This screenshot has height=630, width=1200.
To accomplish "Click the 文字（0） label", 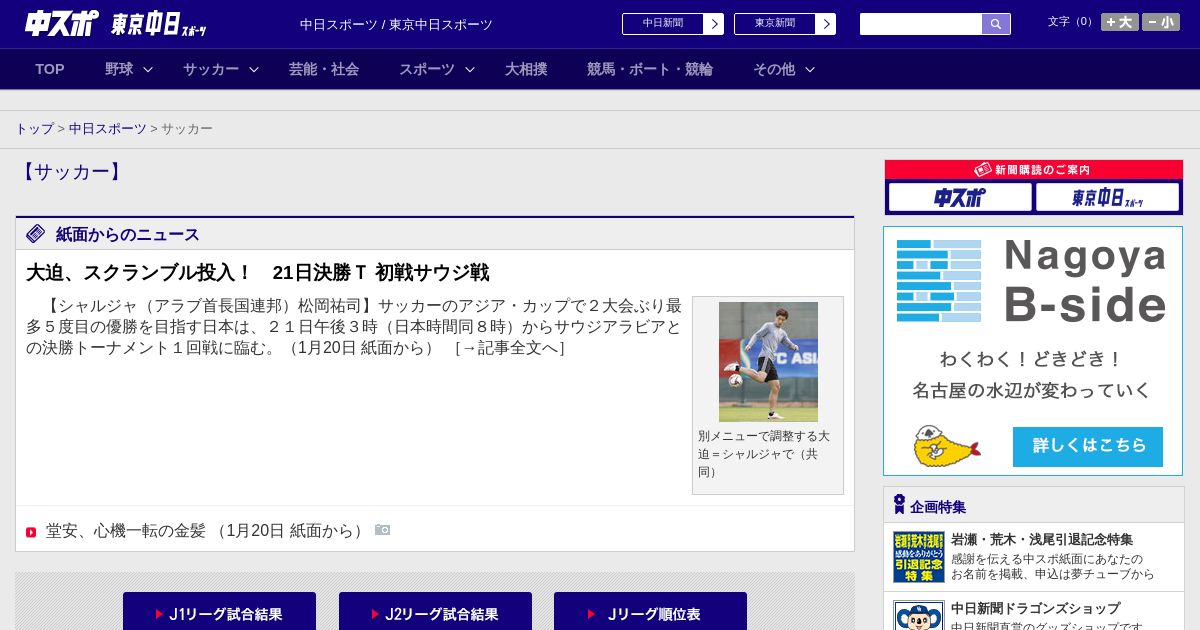I will (x=1072, y=22).
